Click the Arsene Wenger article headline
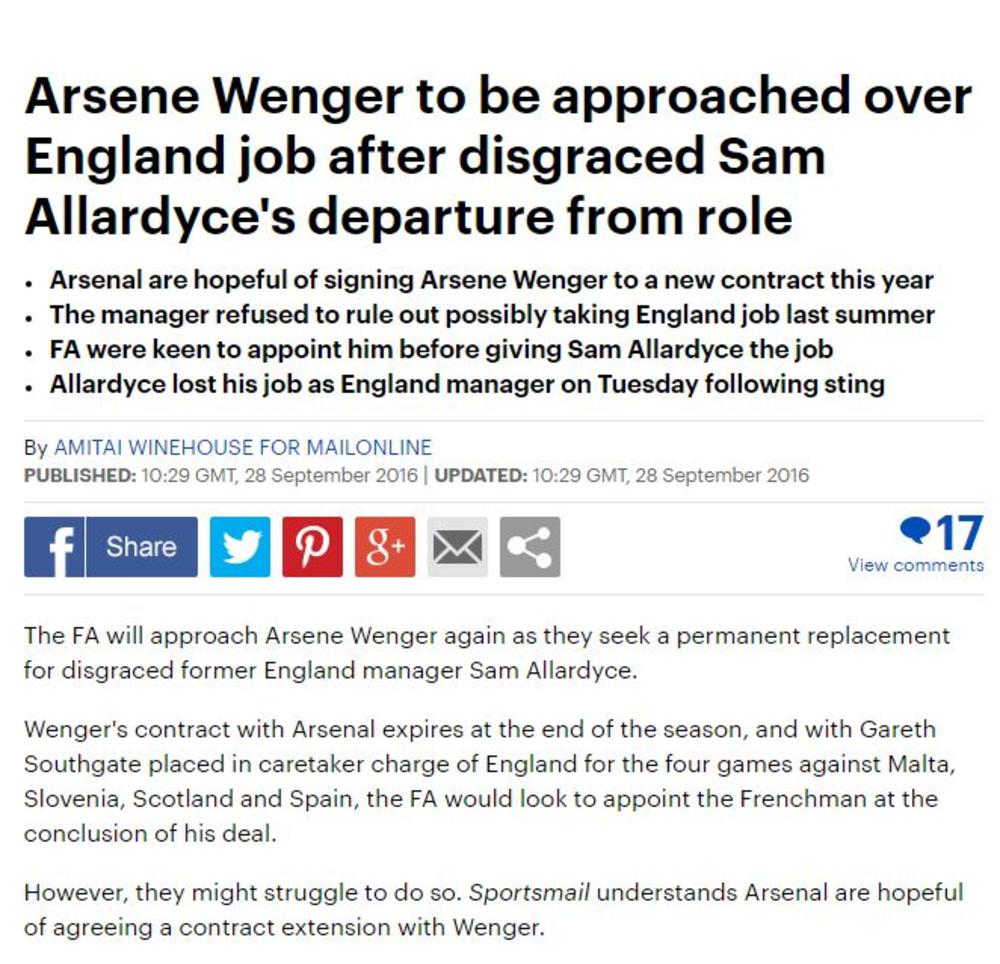1000x964 pixels. [498, 156]
